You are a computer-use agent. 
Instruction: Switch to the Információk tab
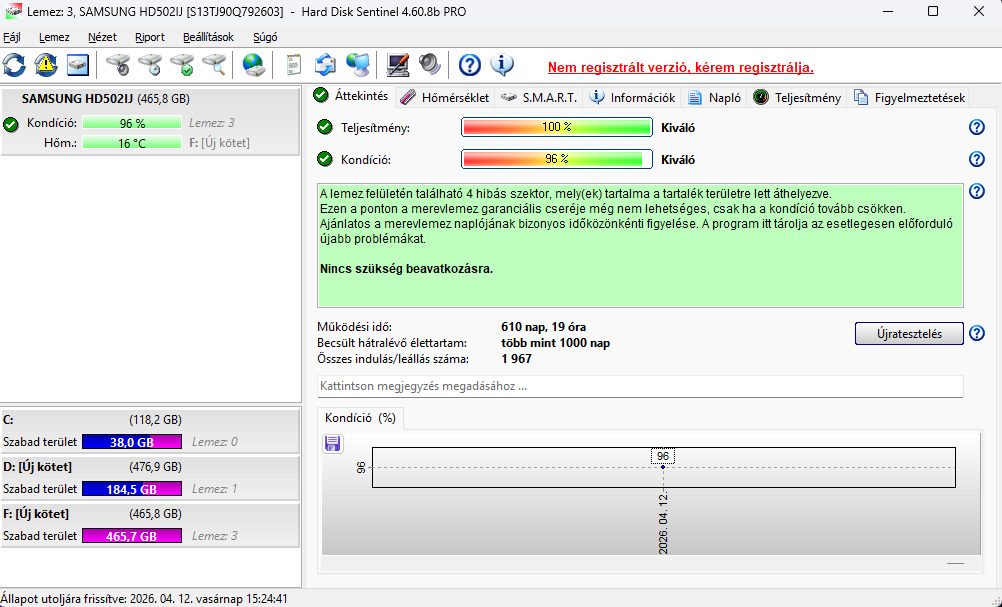[632, 98]
